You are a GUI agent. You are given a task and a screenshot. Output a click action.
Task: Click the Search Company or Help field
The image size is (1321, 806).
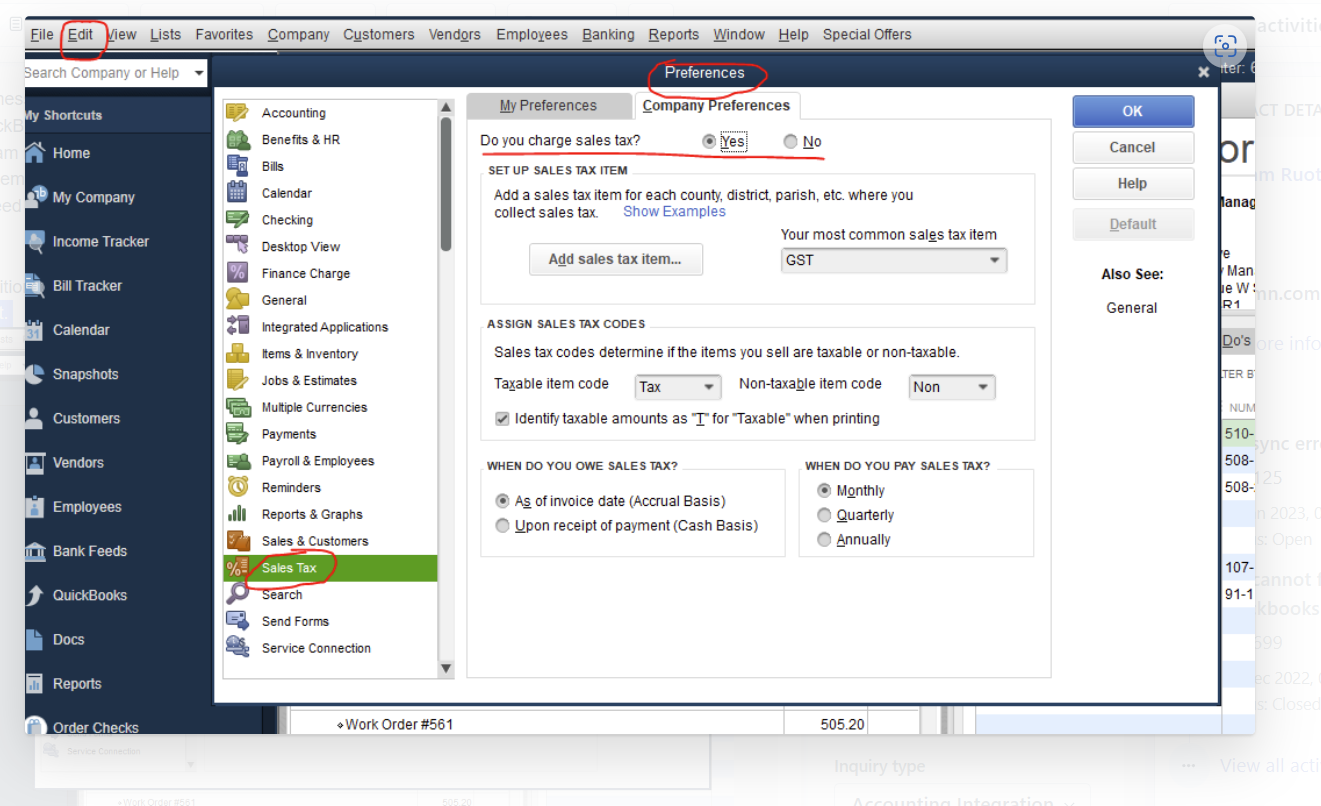[x=107, y=73]
